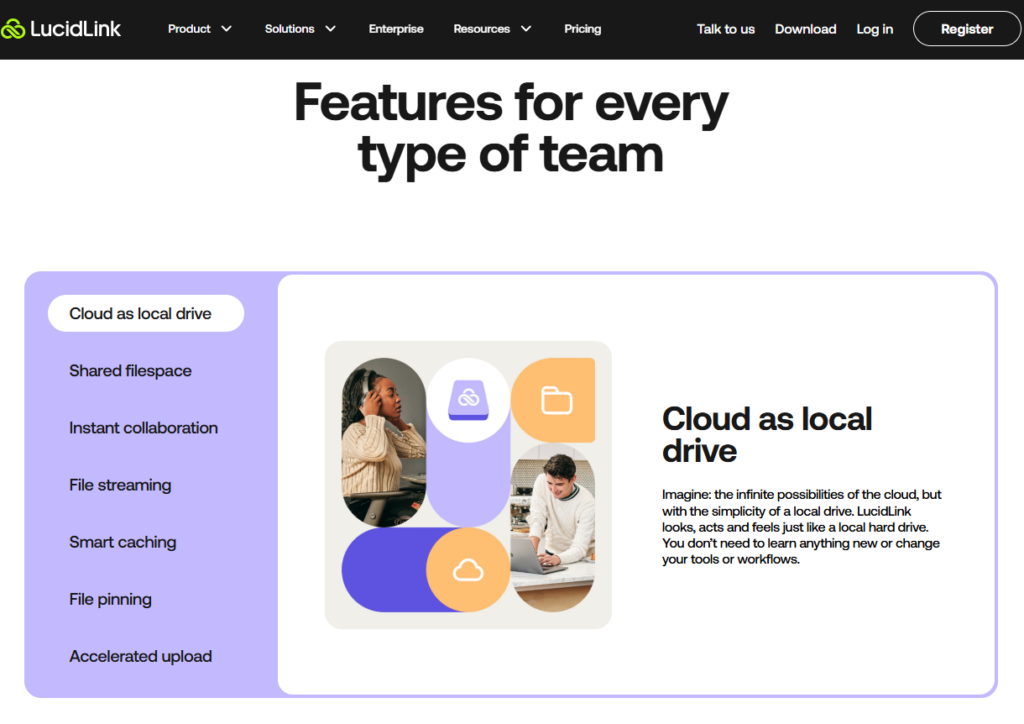Image resolution: width=1024 pixels, height=724 pixels.
Task: Click the purple drive icon in the illustration
Action: pyautogui.click(x=468, y=398)
